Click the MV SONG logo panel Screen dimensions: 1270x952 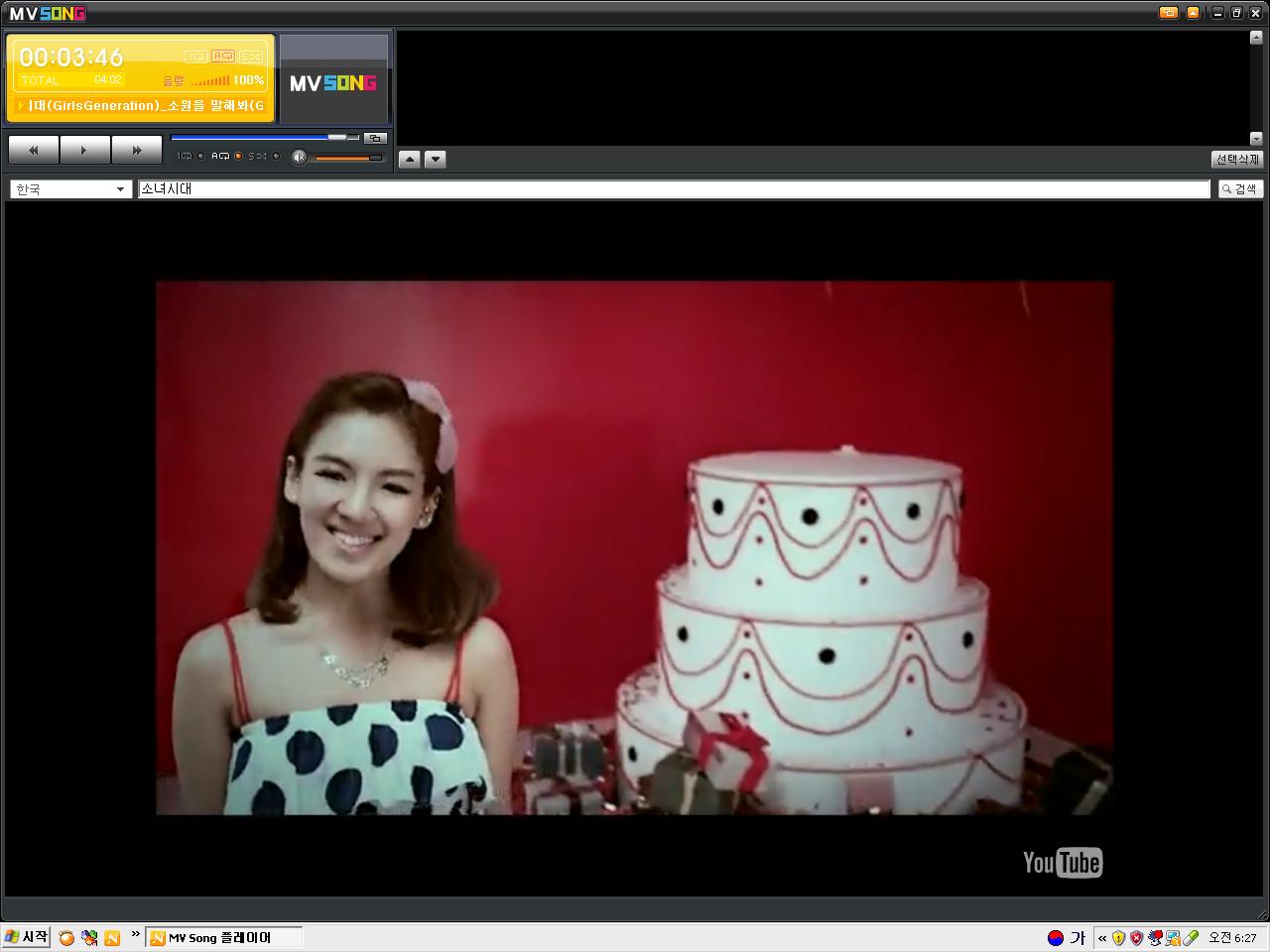point(333,79)
